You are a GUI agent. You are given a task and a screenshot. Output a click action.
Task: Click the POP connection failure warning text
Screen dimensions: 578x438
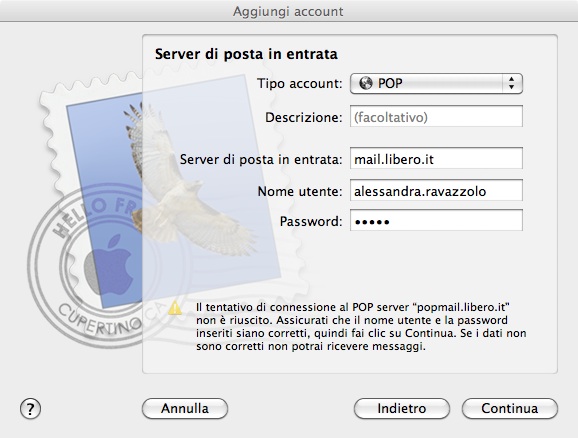point(361,327)
